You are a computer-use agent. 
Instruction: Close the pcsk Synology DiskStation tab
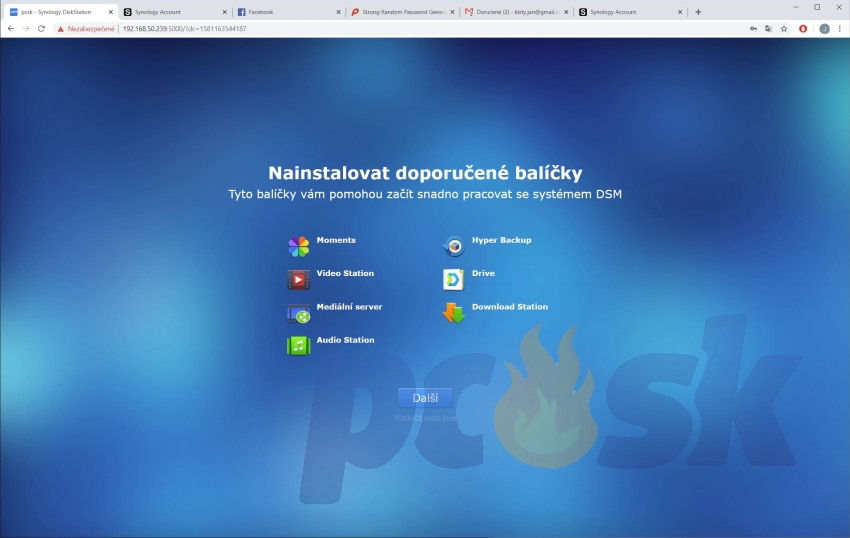coord(111,12)
